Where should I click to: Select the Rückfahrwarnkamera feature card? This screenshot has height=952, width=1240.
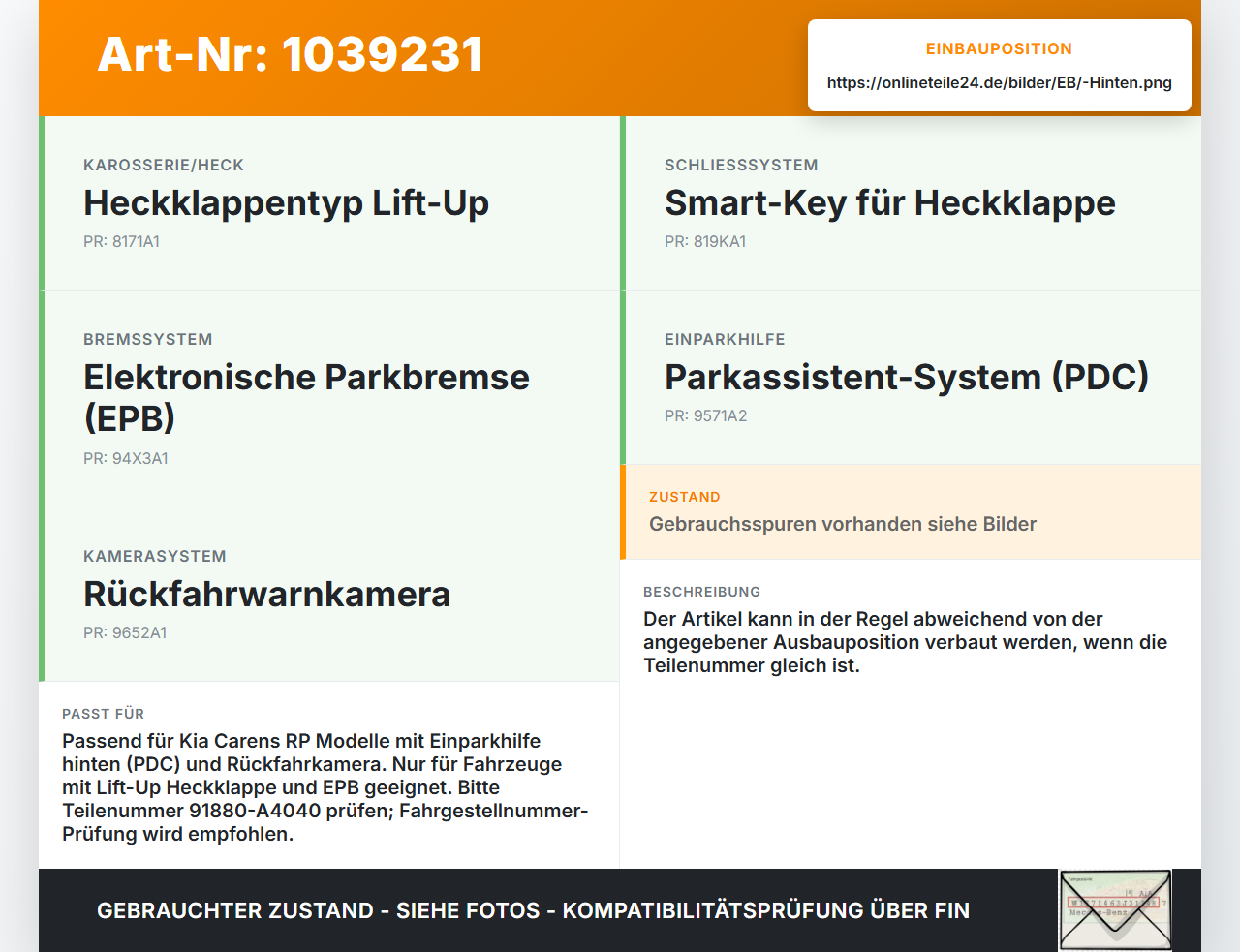click(x=329, y=594)
